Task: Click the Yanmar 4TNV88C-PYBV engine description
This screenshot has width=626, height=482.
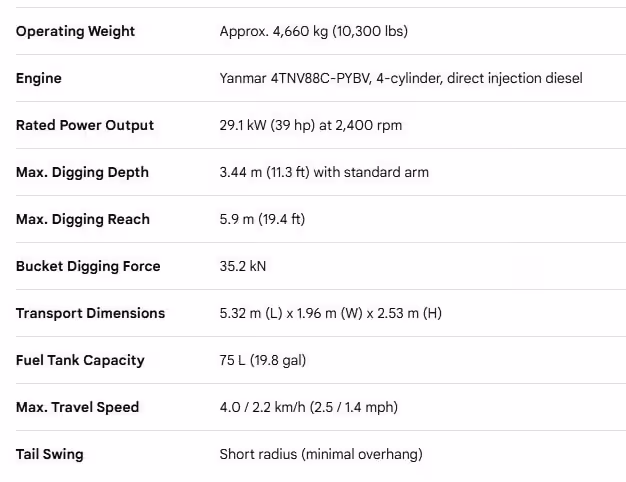Action: click(x=401, y=78)
